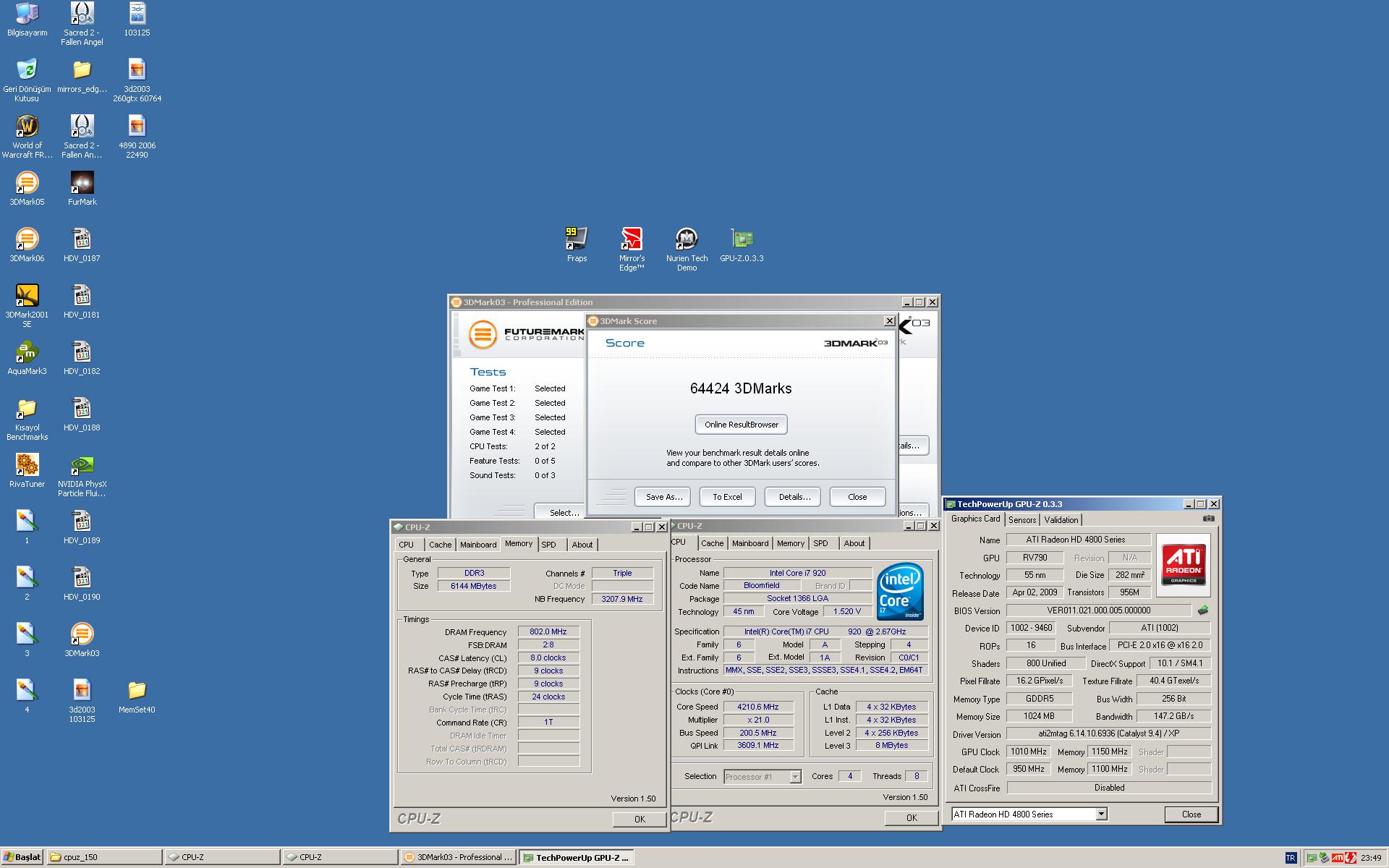
Task: Switch to Sensors tab in GPU-Z
Action: (x=1022, y=520)
